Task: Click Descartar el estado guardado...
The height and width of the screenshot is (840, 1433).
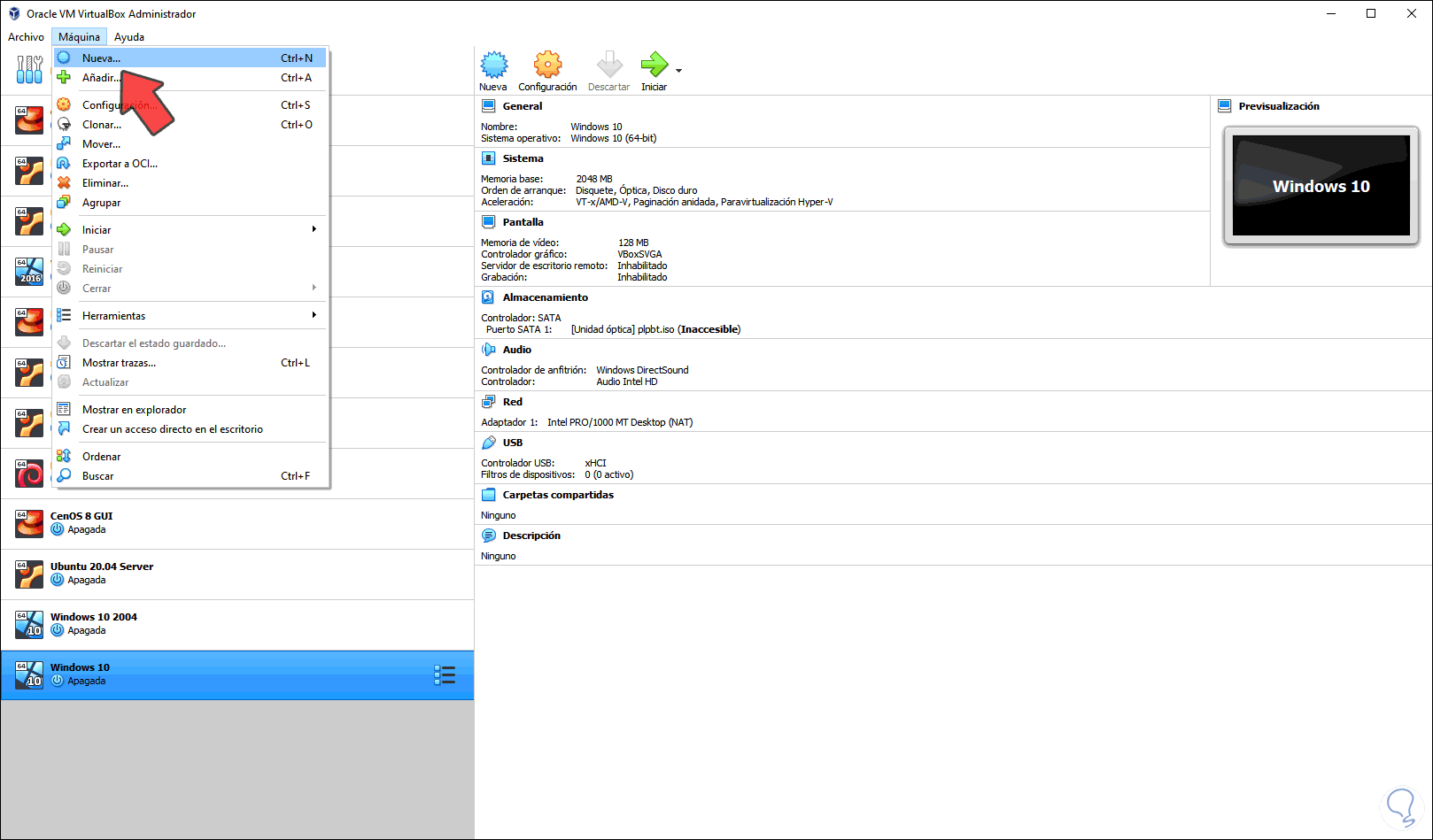Action: coord(190,343)
